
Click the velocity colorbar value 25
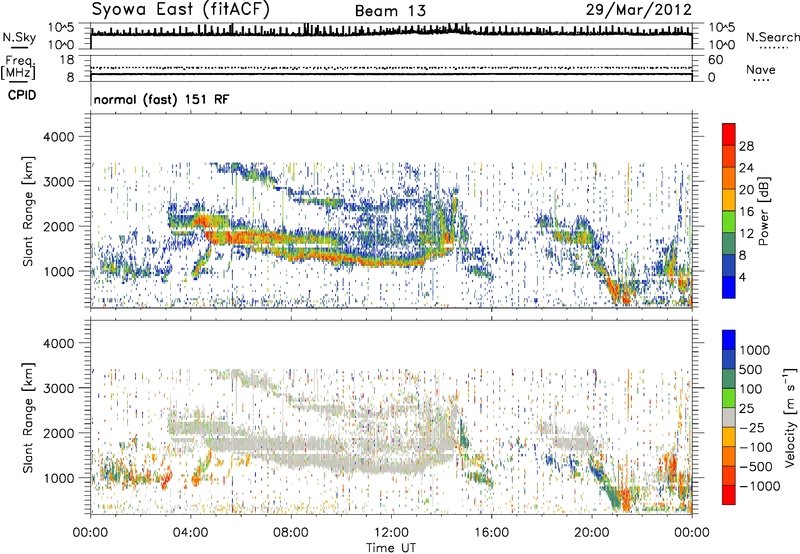coord(746,408)
